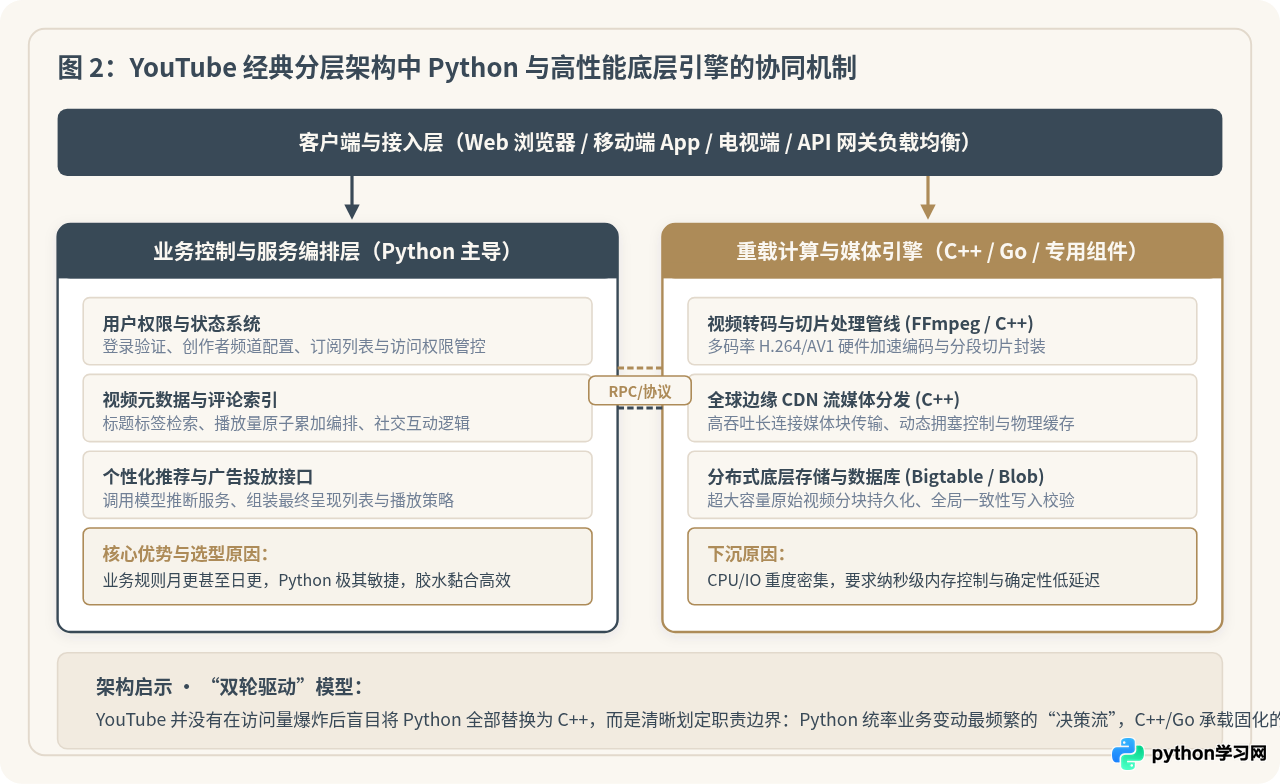Click the "业务规则月更甚至日更" sentence
This screenshot has width=1280, height=784.
coord(306,580)
